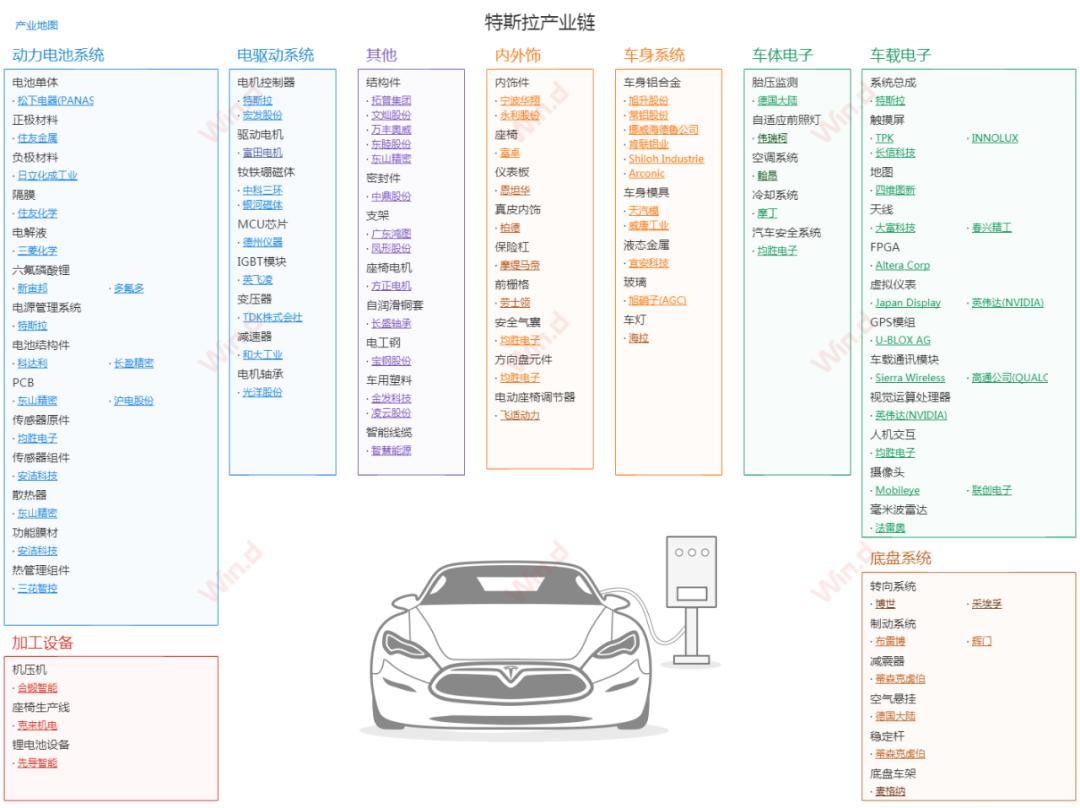Open 合锻智能 under 机压机

(x=37, y=688)
